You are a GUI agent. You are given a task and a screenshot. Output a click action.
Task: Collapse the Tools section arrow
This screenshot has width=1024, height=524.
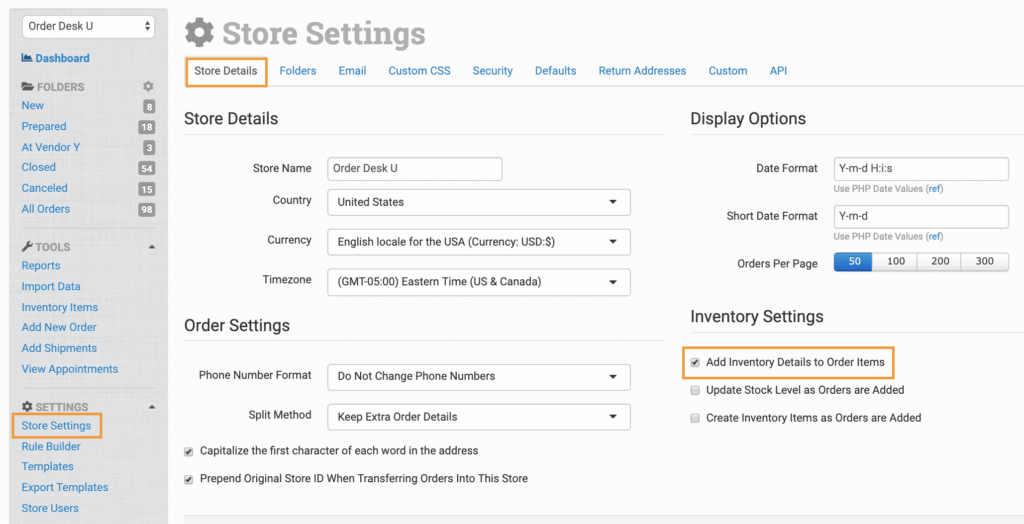point(152,246)
